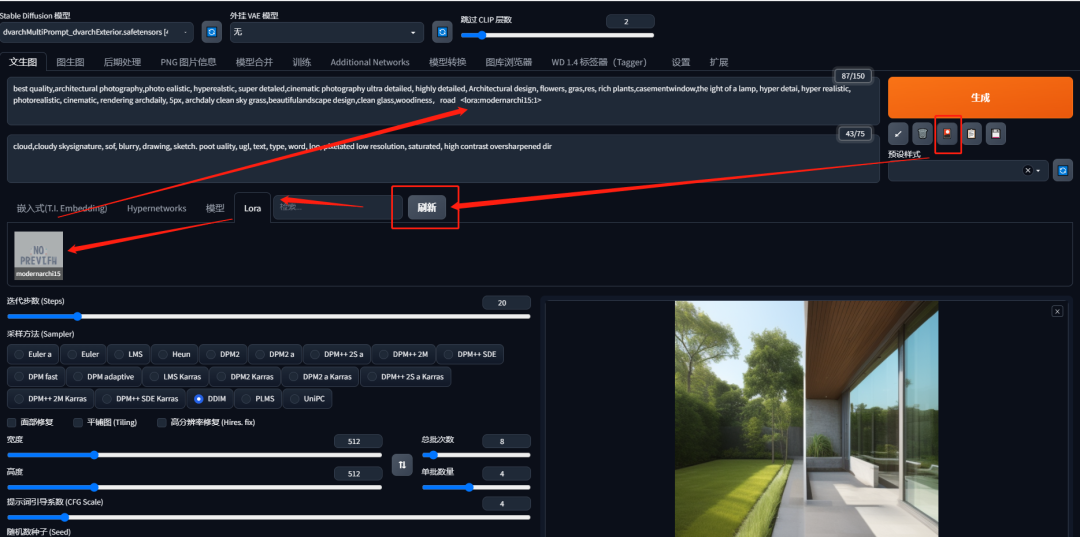This screenshot has height=537, width=1080.
Task: Select the Euler a sampler
Action: [34, 355]
